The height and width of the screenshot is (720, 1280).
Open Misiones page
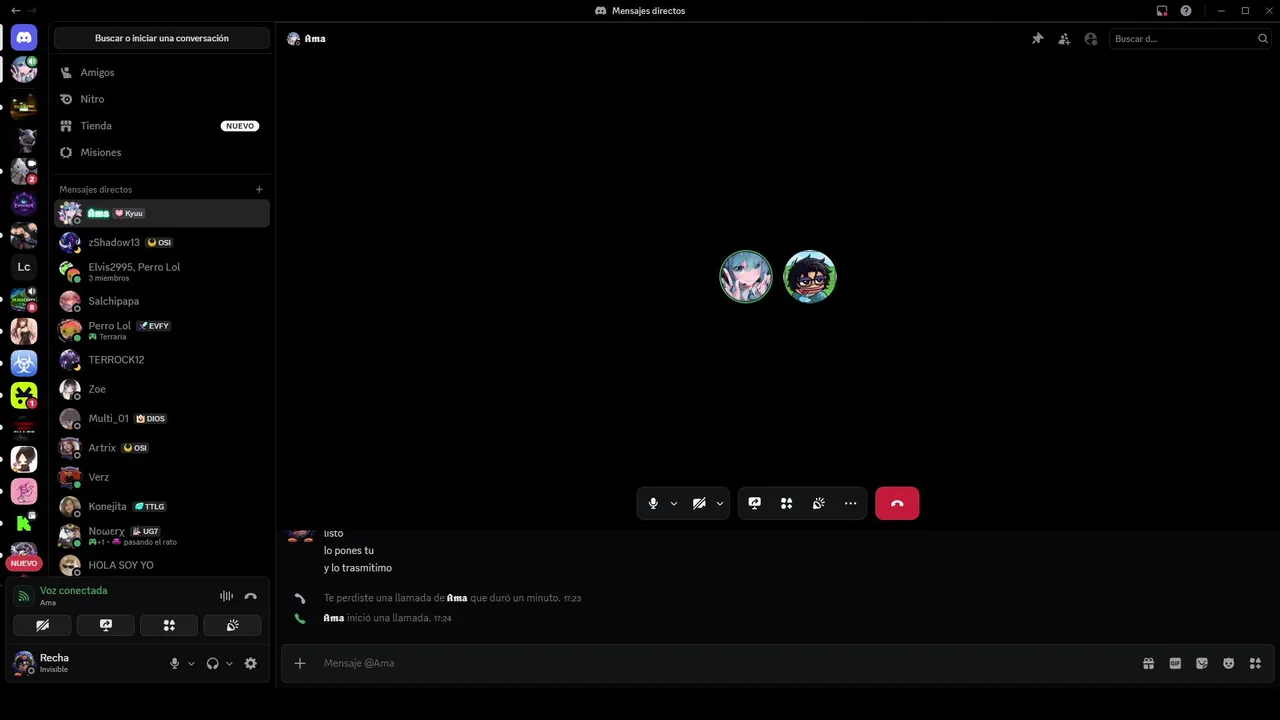pyautogui.click(x=162, y=152)
